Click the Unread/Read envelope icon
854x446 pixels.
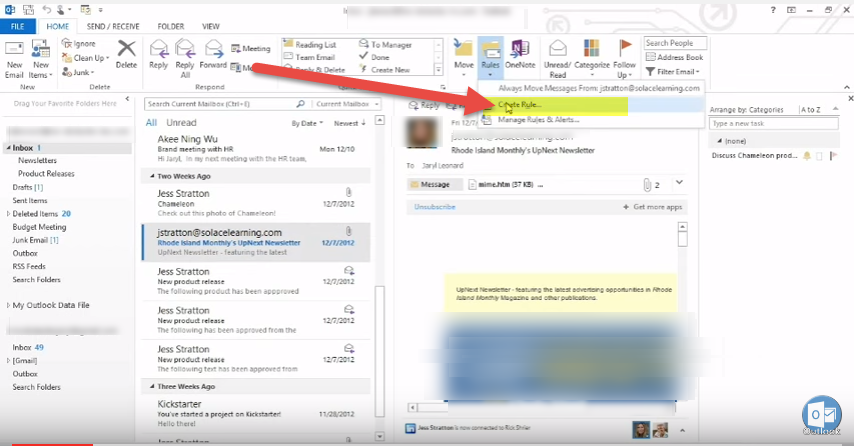[556, 53]
